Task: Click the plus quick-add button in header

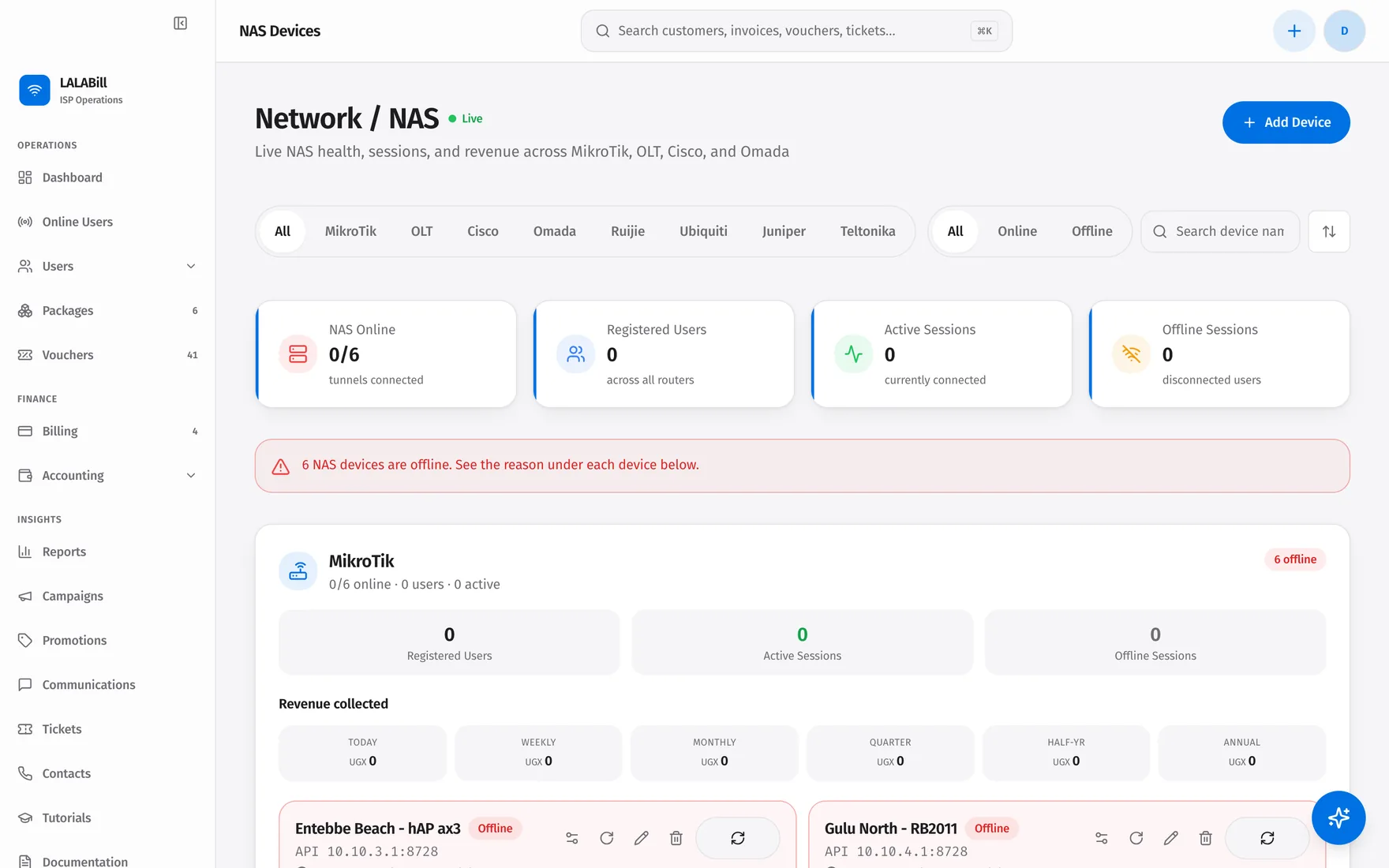Action: pos(1294,31)
